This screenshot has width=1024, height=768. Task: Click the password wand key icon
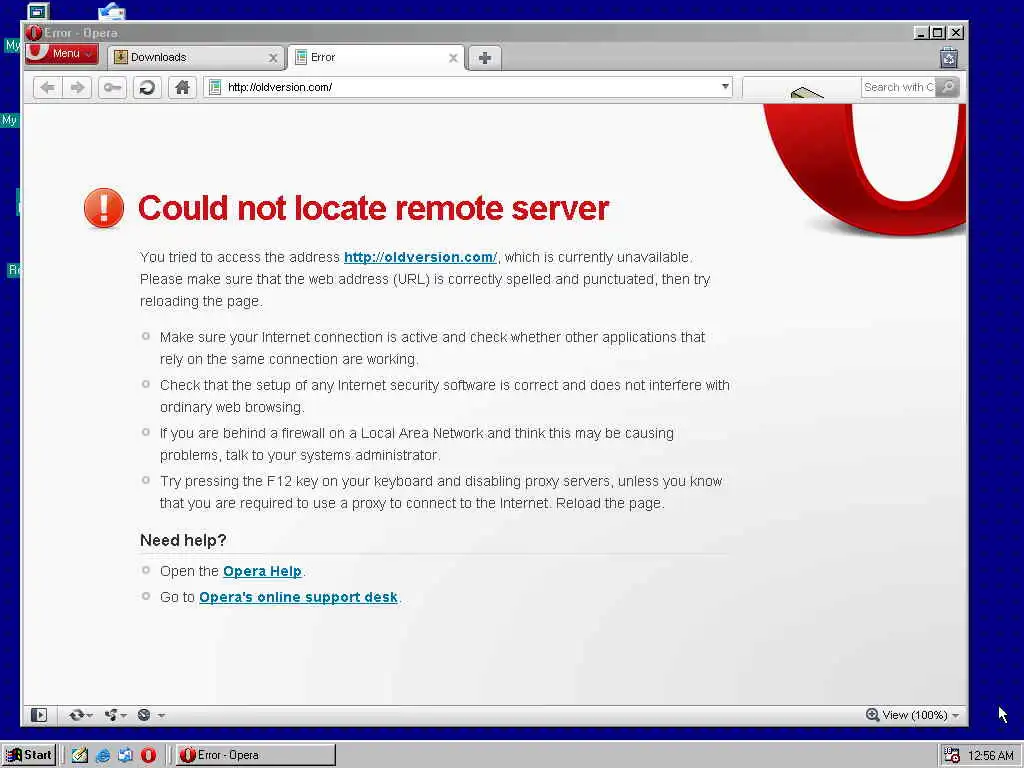click(112, 87)
